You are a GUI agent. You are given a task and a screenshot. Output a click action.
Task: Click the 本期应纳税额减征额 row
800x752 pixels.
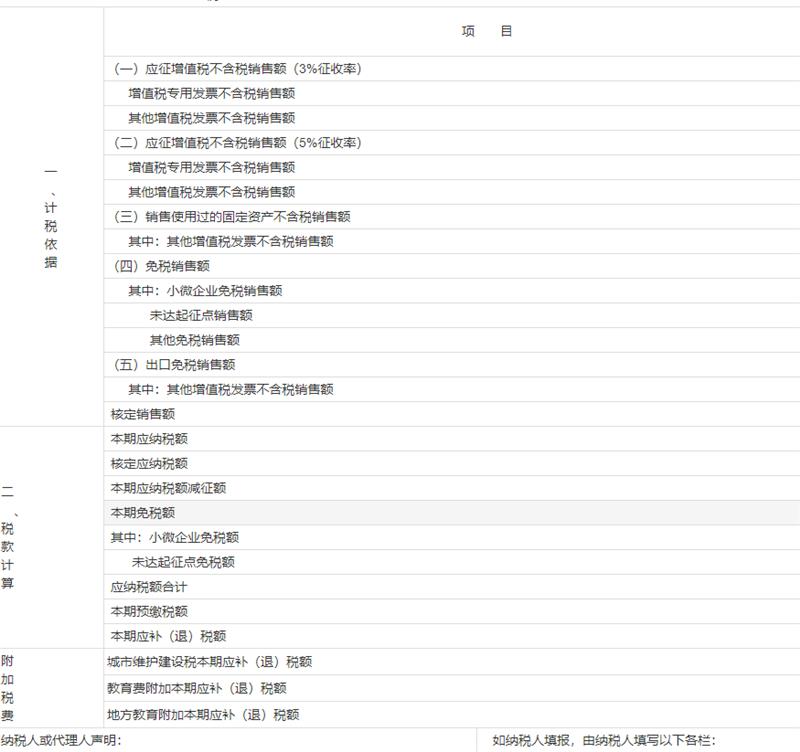coord(168,488)
